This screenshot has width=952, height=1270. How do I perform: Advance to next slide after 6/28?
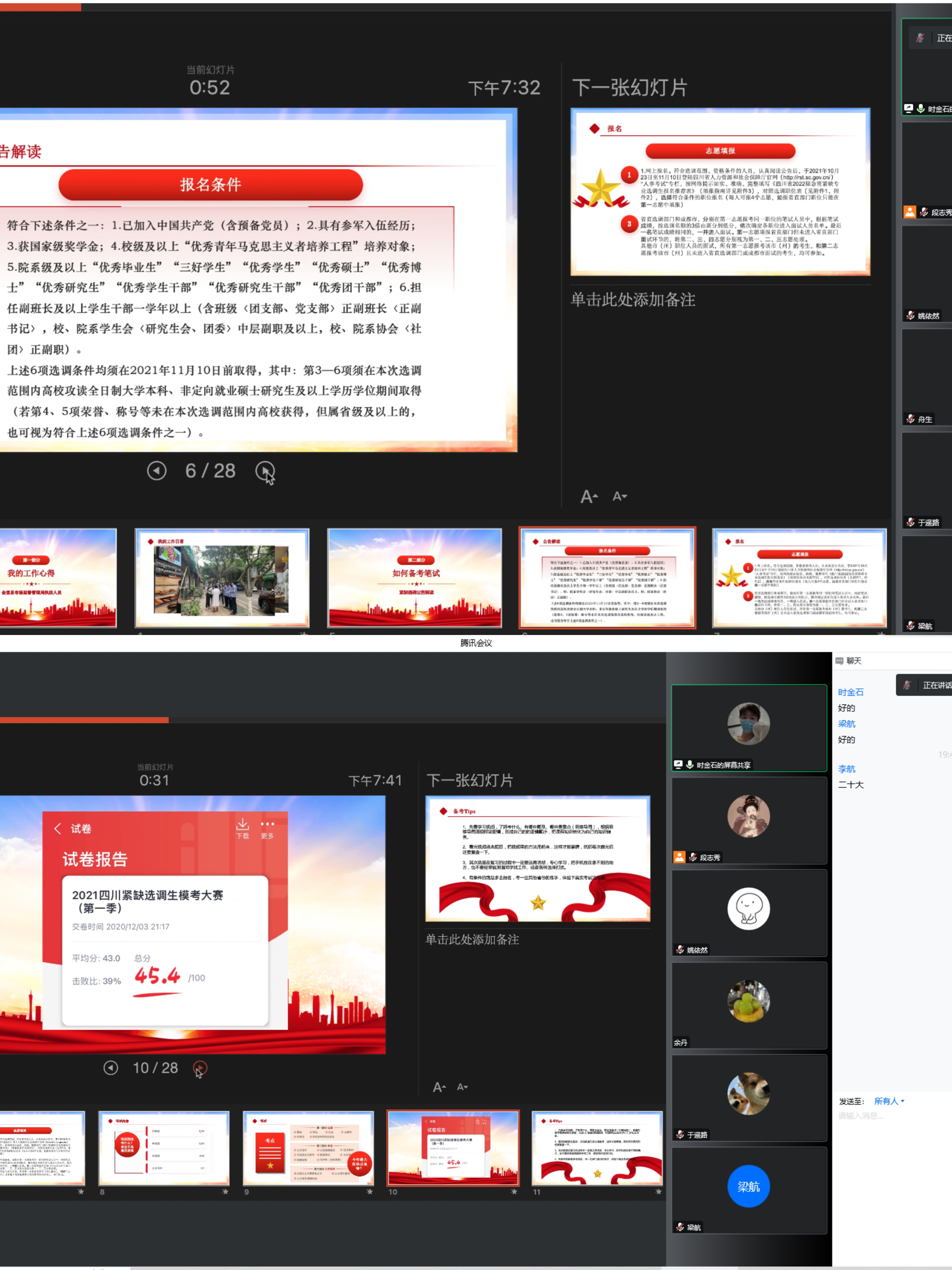coord(265,471)
